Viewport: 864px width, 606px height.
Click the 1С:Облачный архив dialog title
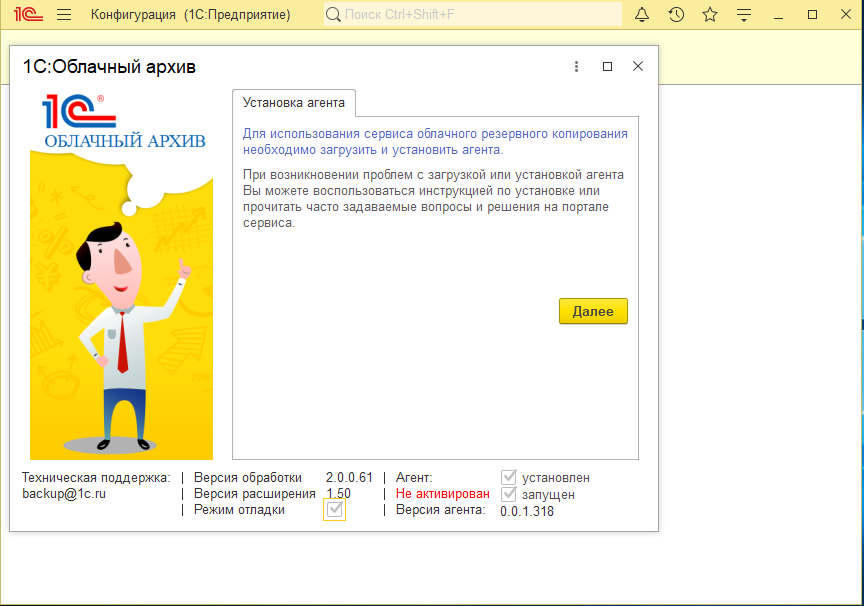[109, 67]
